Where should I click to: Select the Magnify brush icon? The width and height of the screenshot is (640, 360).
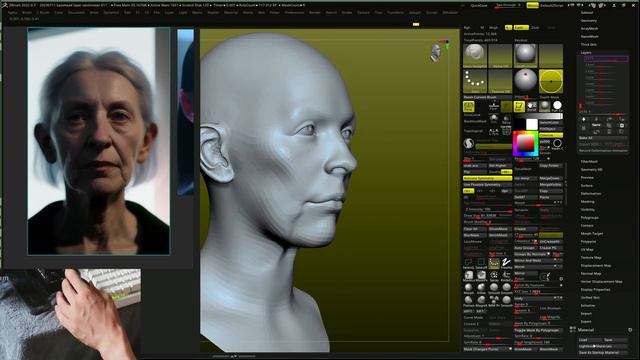(482, 301)
